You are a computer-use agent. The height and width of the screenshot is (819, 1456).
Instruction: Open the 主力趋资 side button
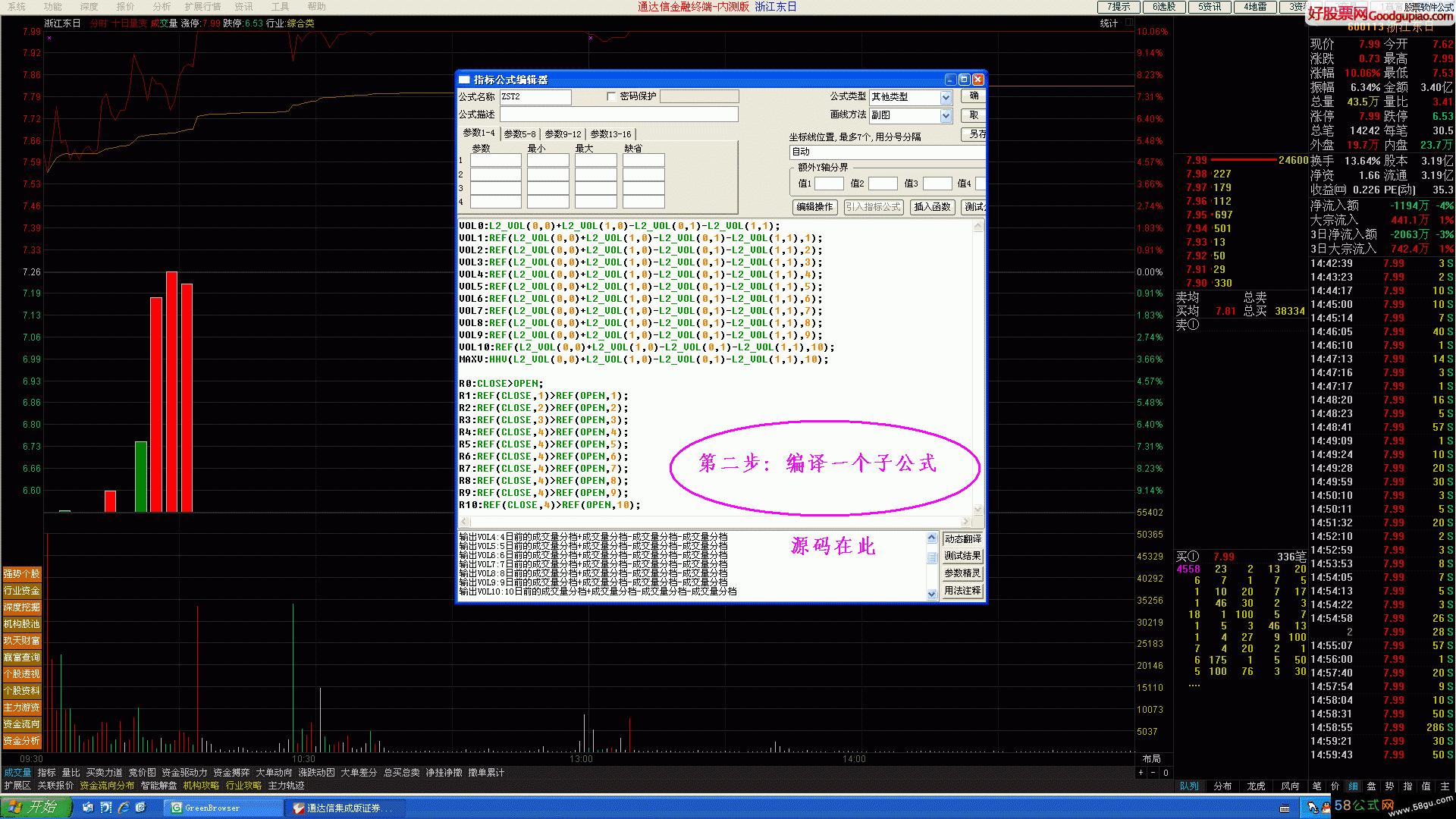click(22, 708)
